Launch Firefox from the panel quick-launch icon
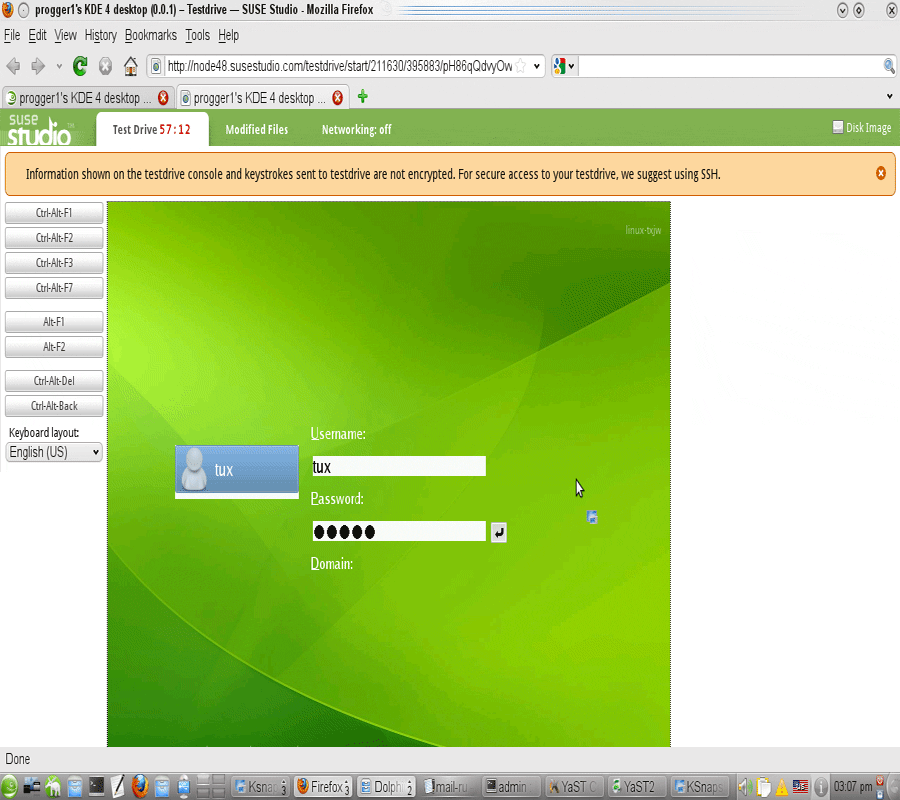 tap(139, 786)
